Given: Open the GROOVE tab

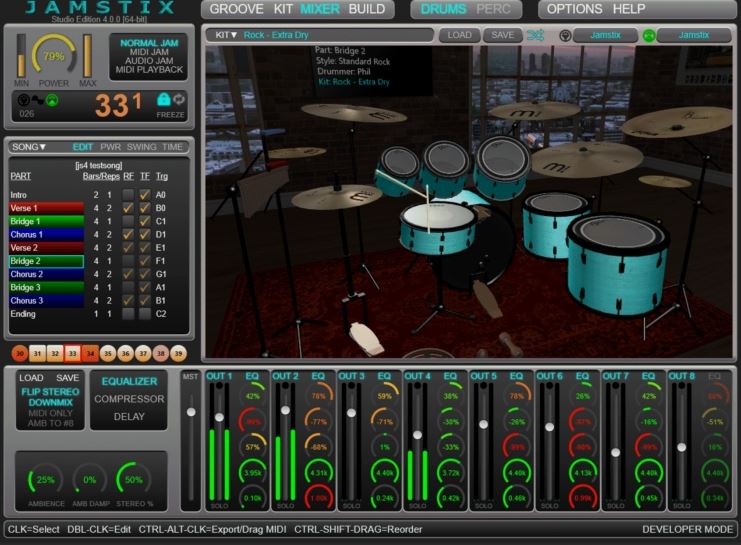Looking at the screenshot, I should pos(236,9).
